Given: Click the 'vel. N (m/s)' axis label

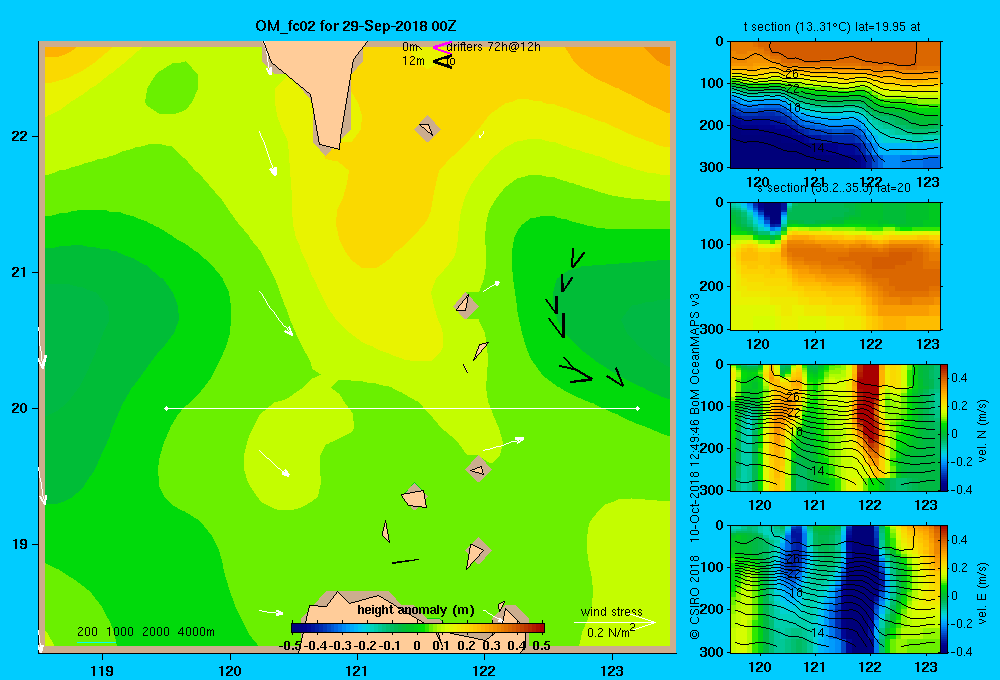Looking at the screenshot, I should coord(983,431).
